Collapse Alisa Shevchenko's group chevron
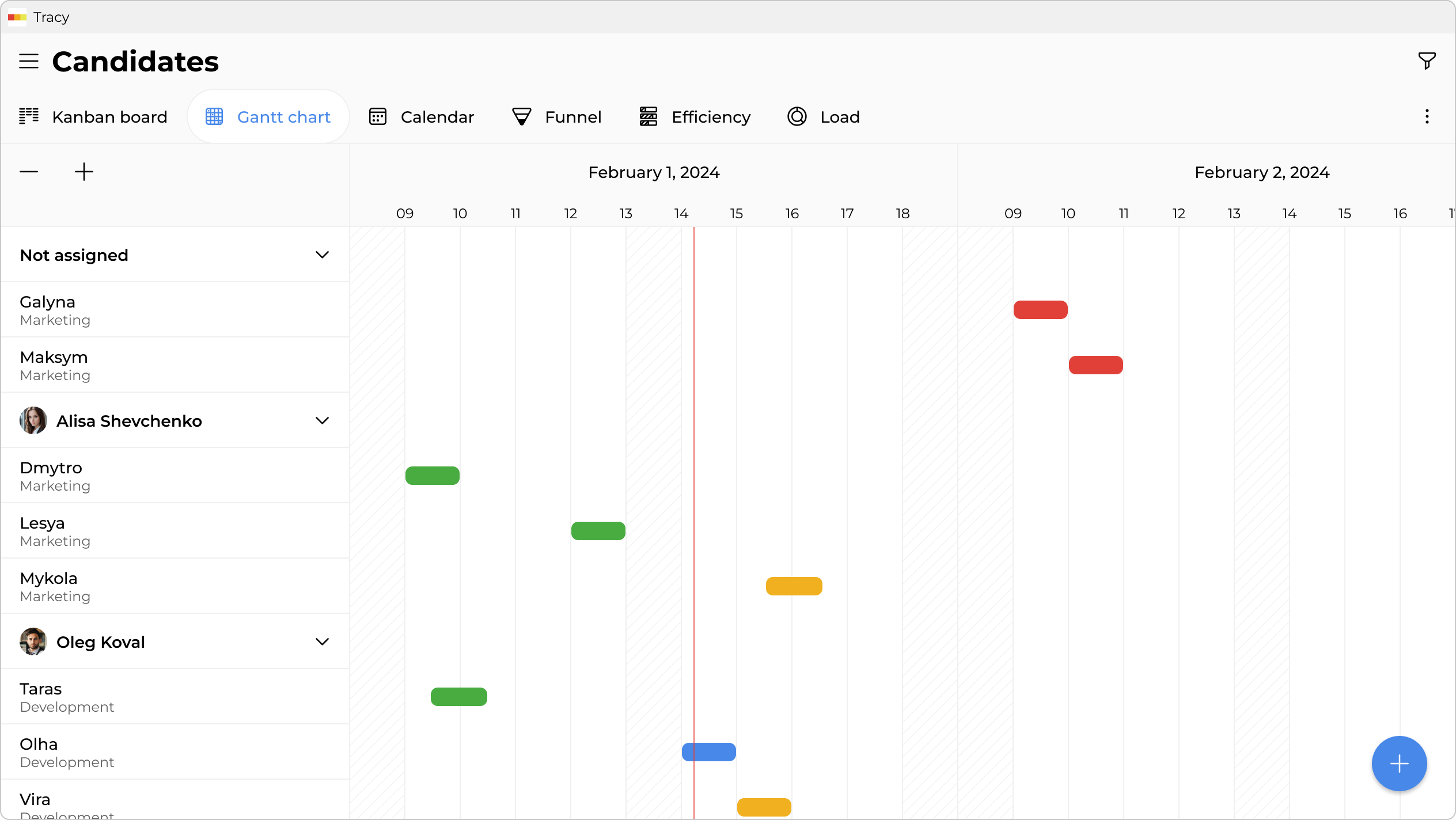Image resolution: width=1456 pixels, height=820 pixels. [x=322, y=420]
